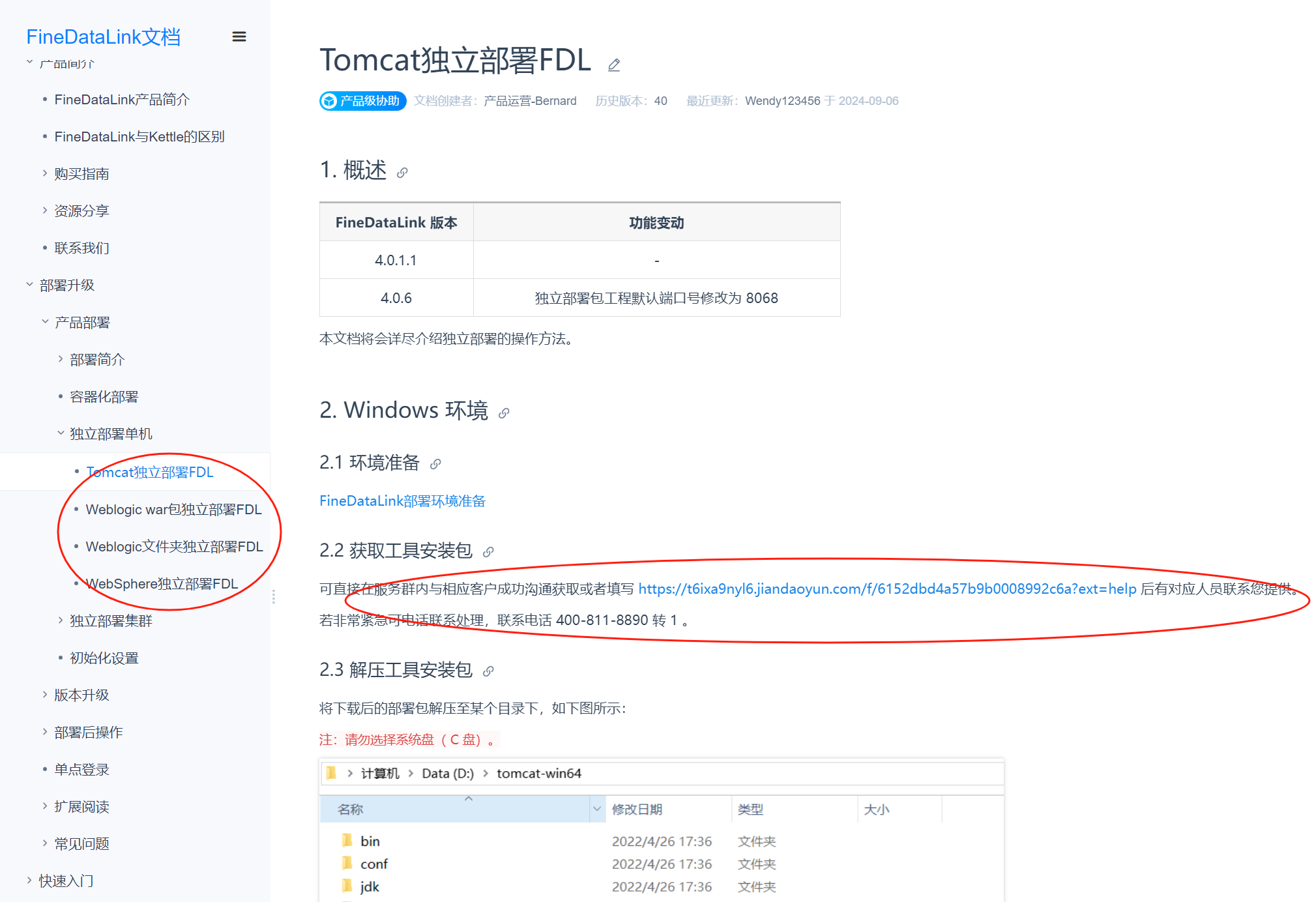
Task: Click the Wendy123456 last-updated author name
Action: pos(782,101)
